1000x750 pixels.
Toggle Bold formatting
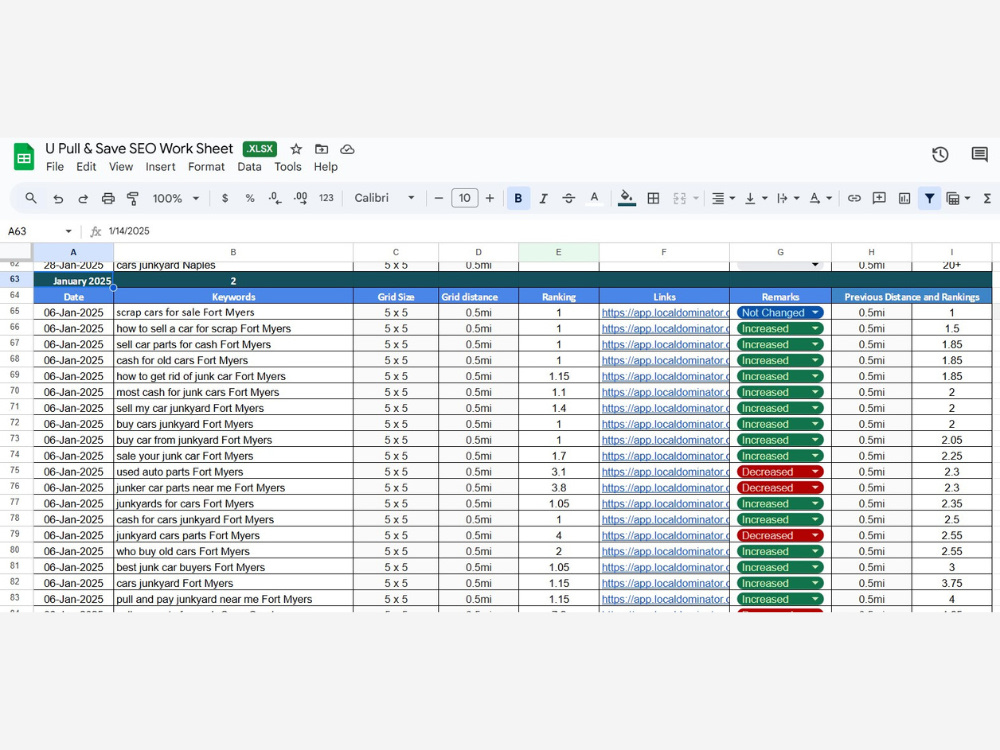tap(518, 198)
